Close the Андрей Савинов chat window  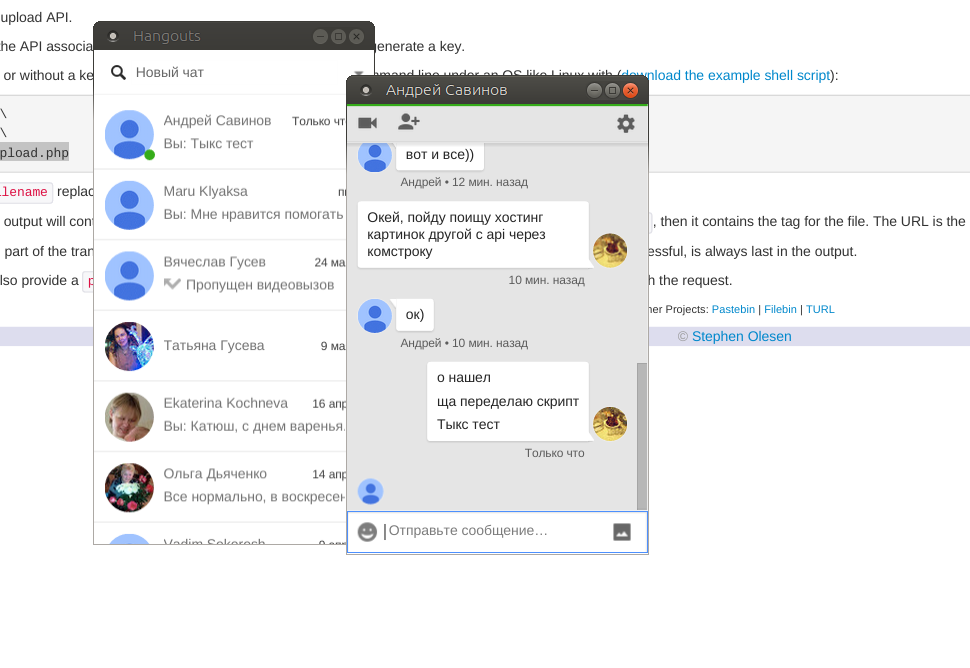tap(630, 90)
